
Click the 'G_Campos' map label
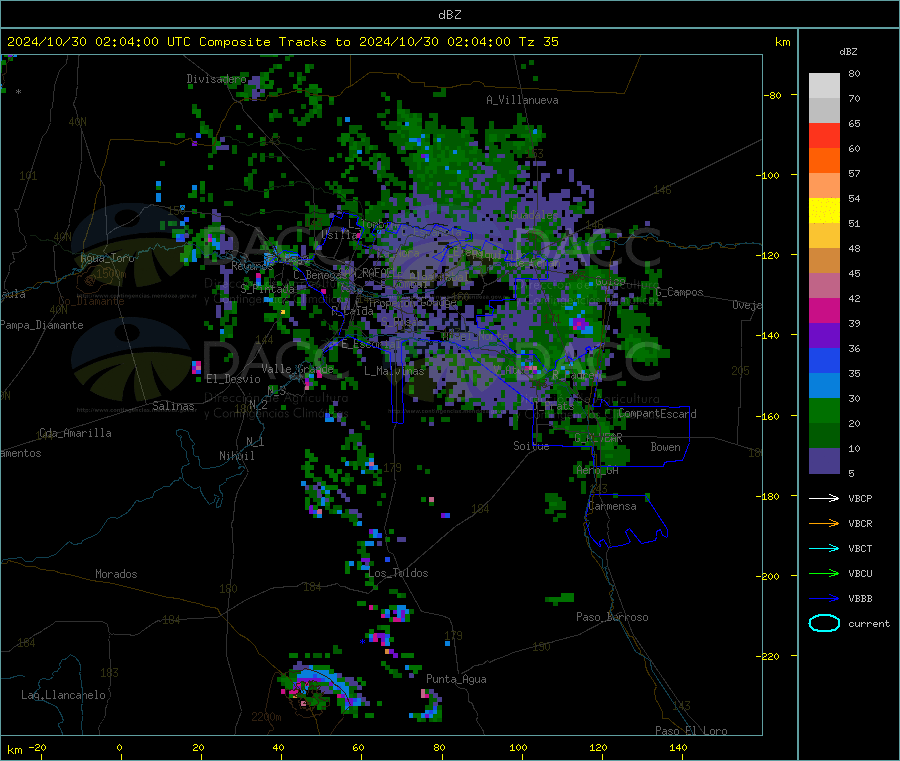point(679,292)
